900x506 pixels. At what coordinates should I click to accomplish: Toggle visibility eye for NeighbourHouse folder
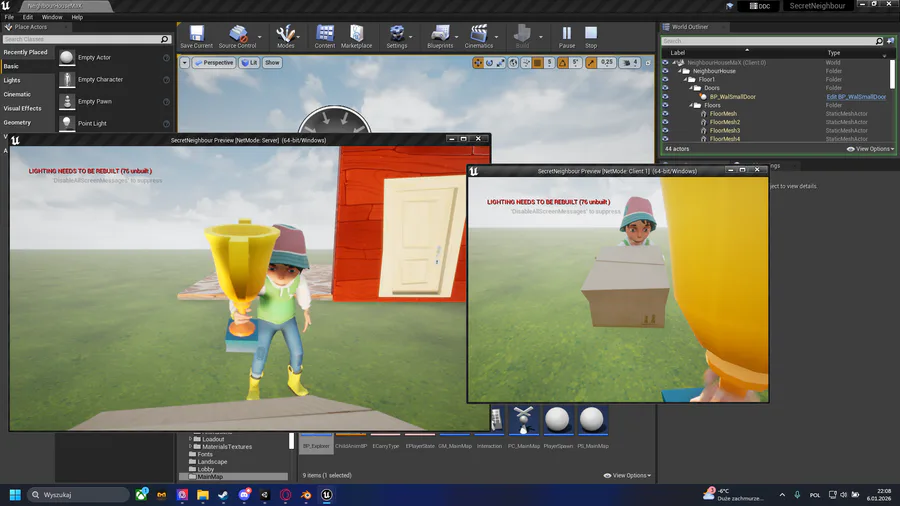665,71
